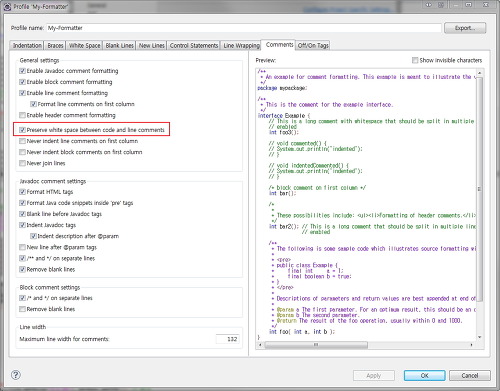Click the preview vertical scrollbar thumb
The height and width of the screenshot is (391, 500).
(480, 189)
